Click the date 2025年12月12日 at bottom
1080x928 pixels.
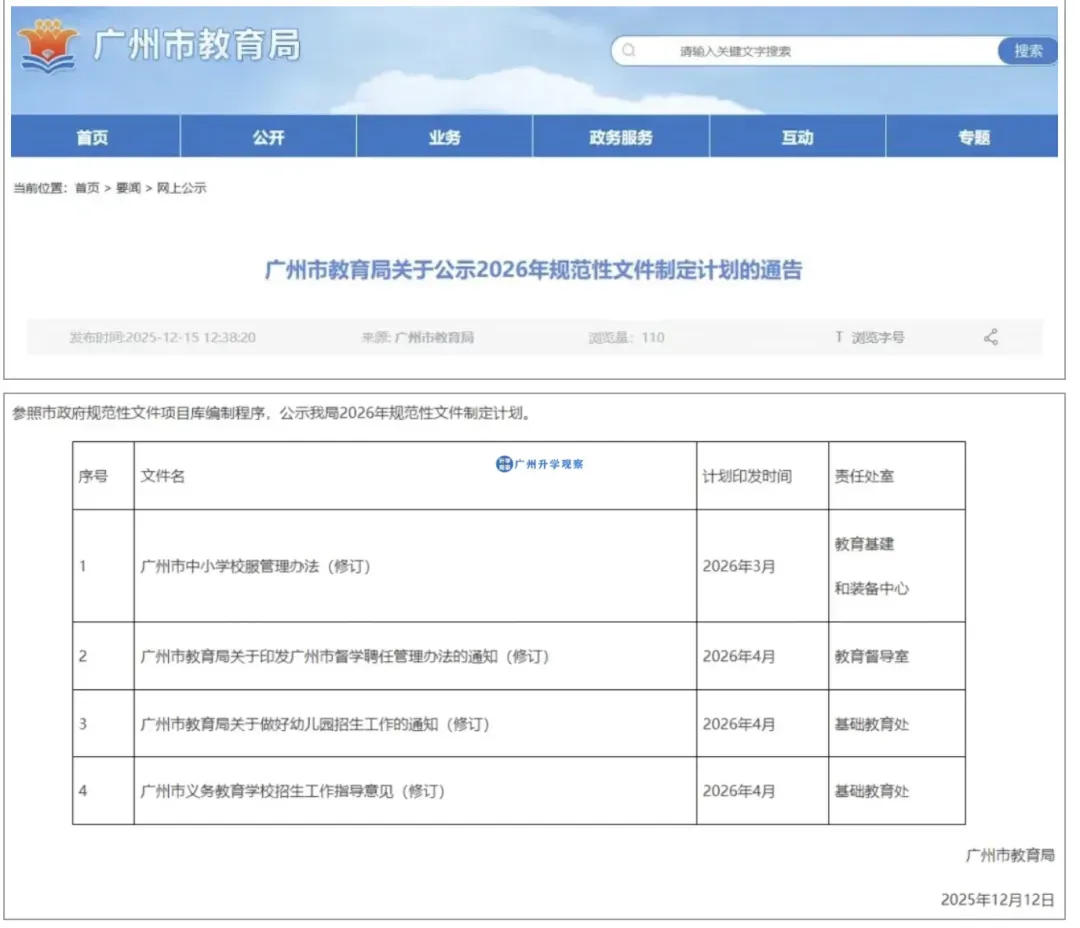pyautogui.click(x=997, y=900)
